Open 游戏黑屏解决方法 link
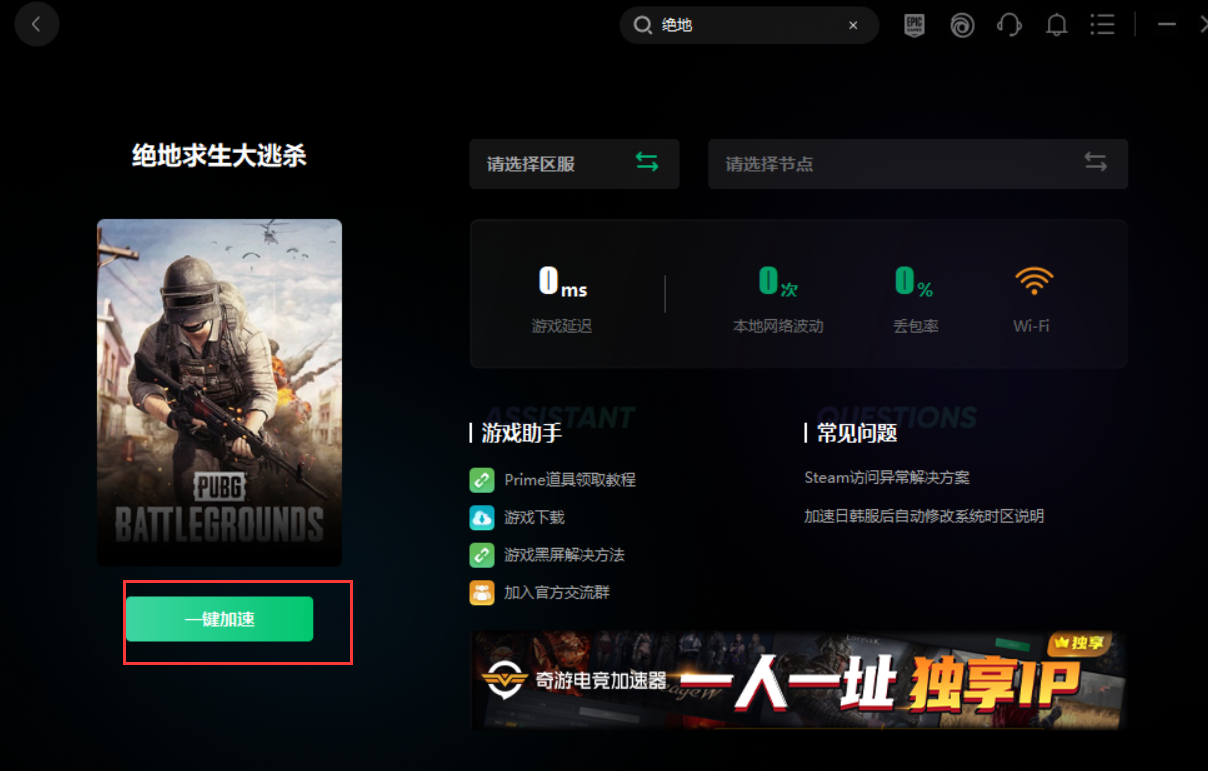1208x771 pixels. pyautogui.click(x=564, y=555)
